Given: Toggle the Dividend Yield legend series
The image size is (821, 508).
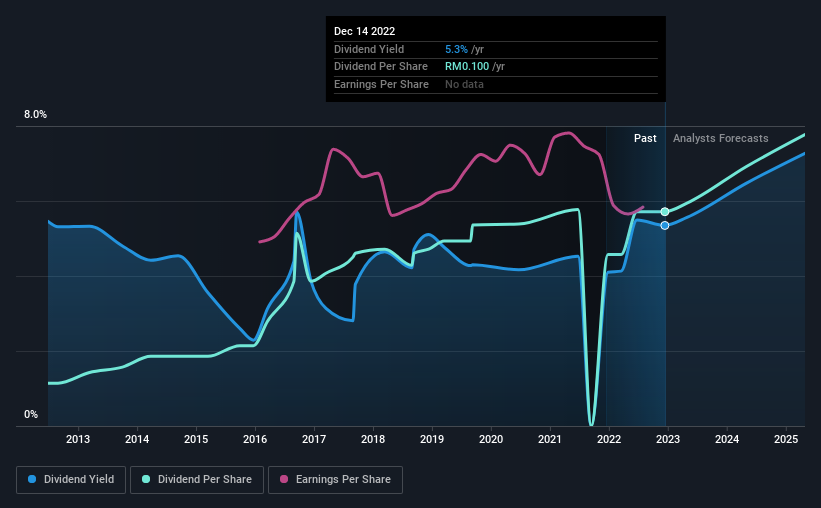Looking at the screenshot, I should tap(71, 480).
